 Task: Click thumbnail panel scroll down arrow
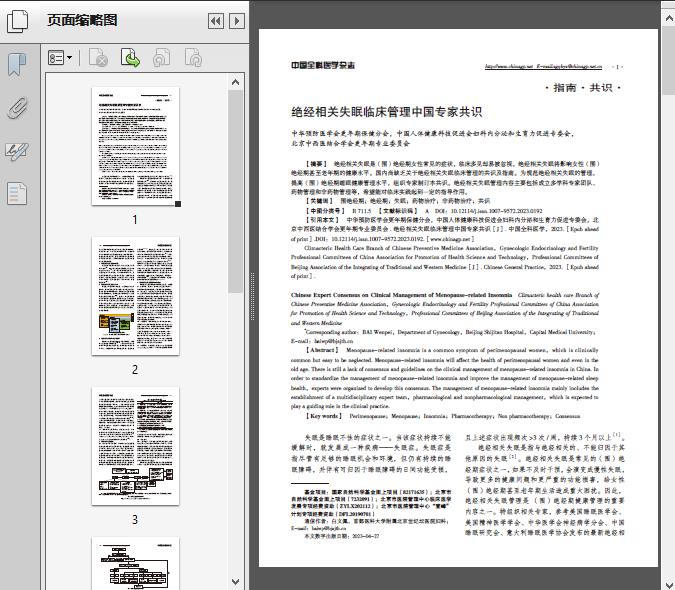[235, 582]
